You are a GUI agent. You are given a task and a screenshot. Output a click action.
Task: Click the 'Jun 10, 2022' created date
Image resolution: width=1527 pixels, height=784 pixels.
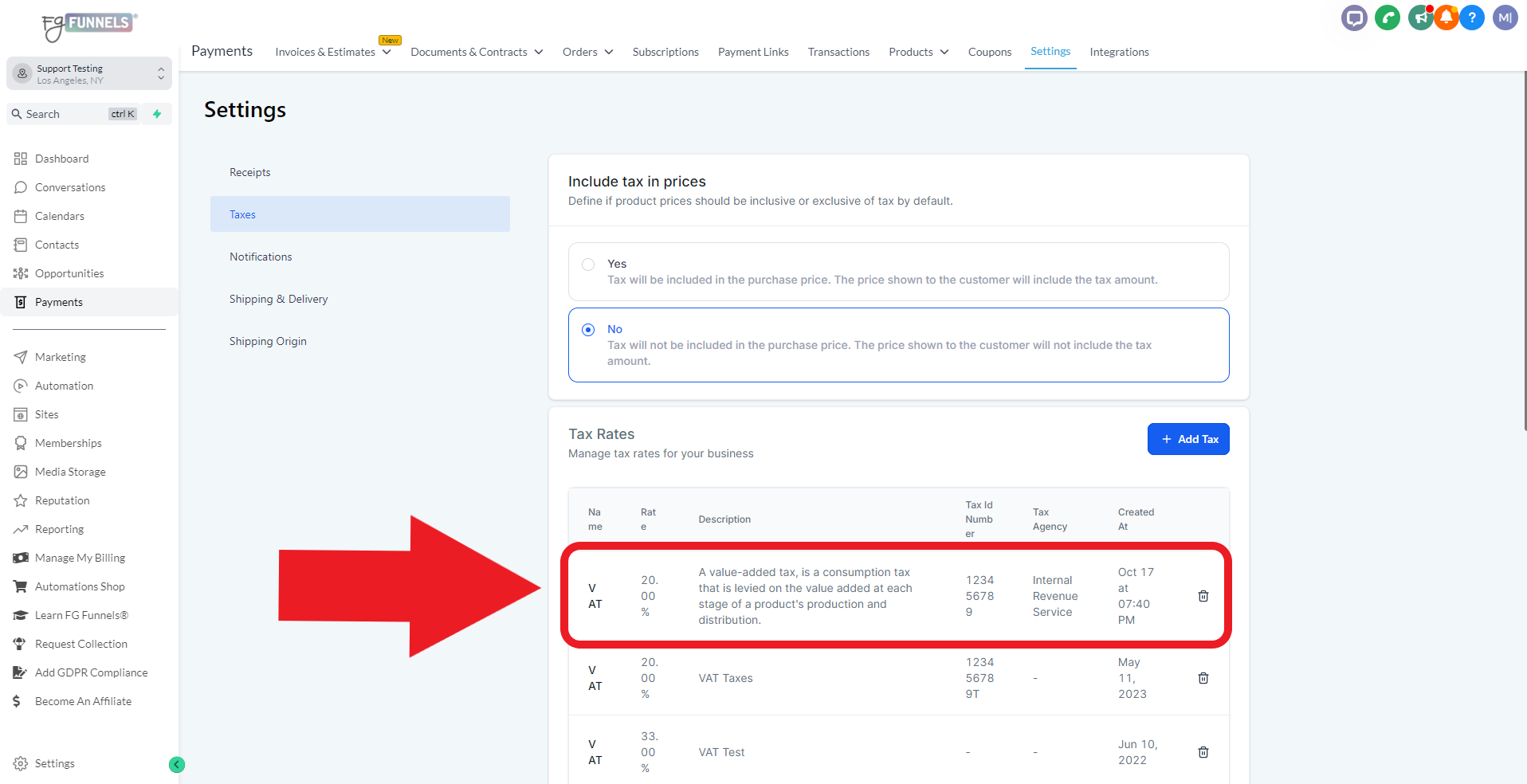click(1137, 752)
